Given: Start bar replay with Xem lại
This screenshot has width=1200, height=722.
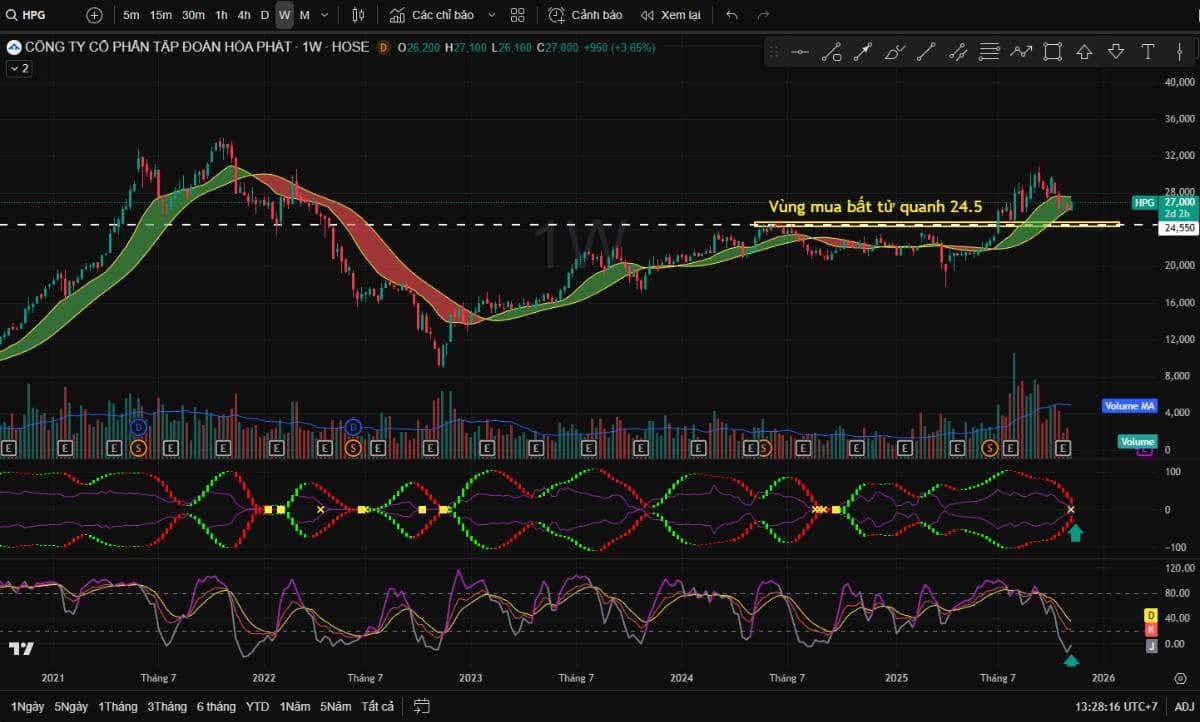Looking at the screenshot, I should (670, 15).
